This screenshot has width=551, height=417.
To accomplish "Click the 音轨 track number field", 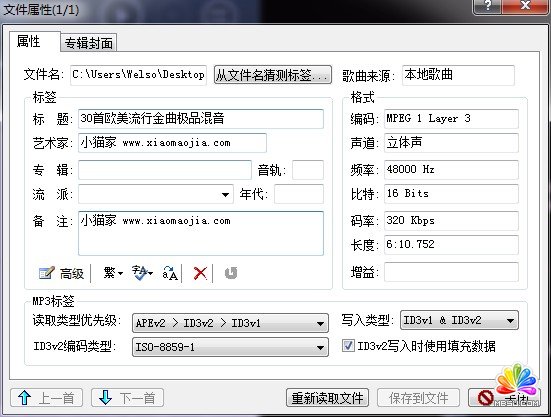I will tap(308, 170).
